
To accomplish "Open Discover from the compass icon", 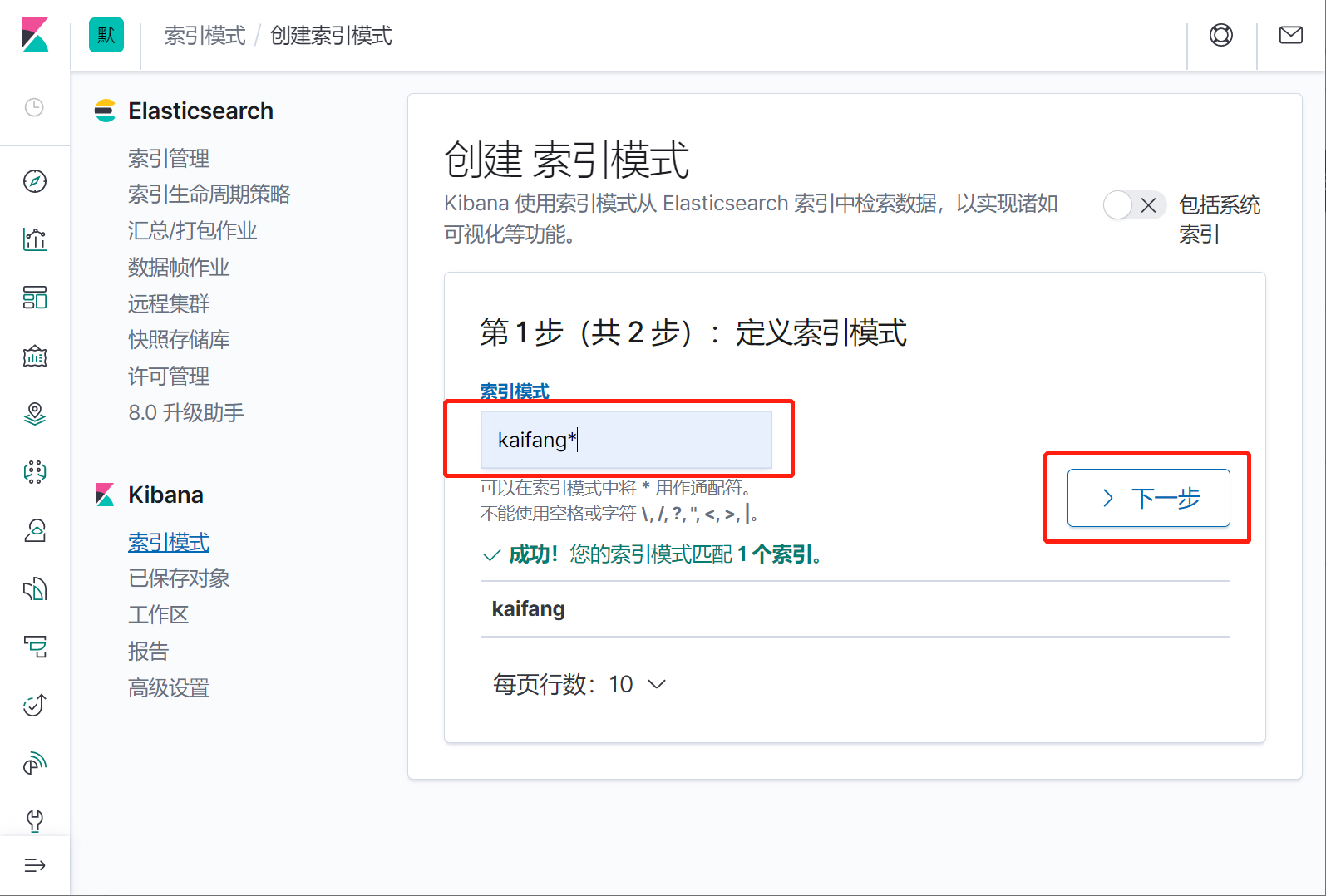I will coord(35,181).
